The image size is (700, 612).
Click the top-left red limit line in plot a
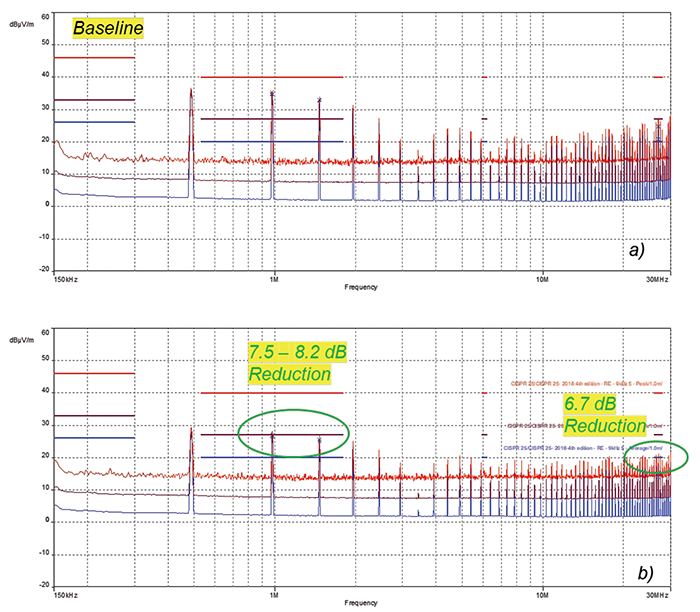(x=93, y=58)
